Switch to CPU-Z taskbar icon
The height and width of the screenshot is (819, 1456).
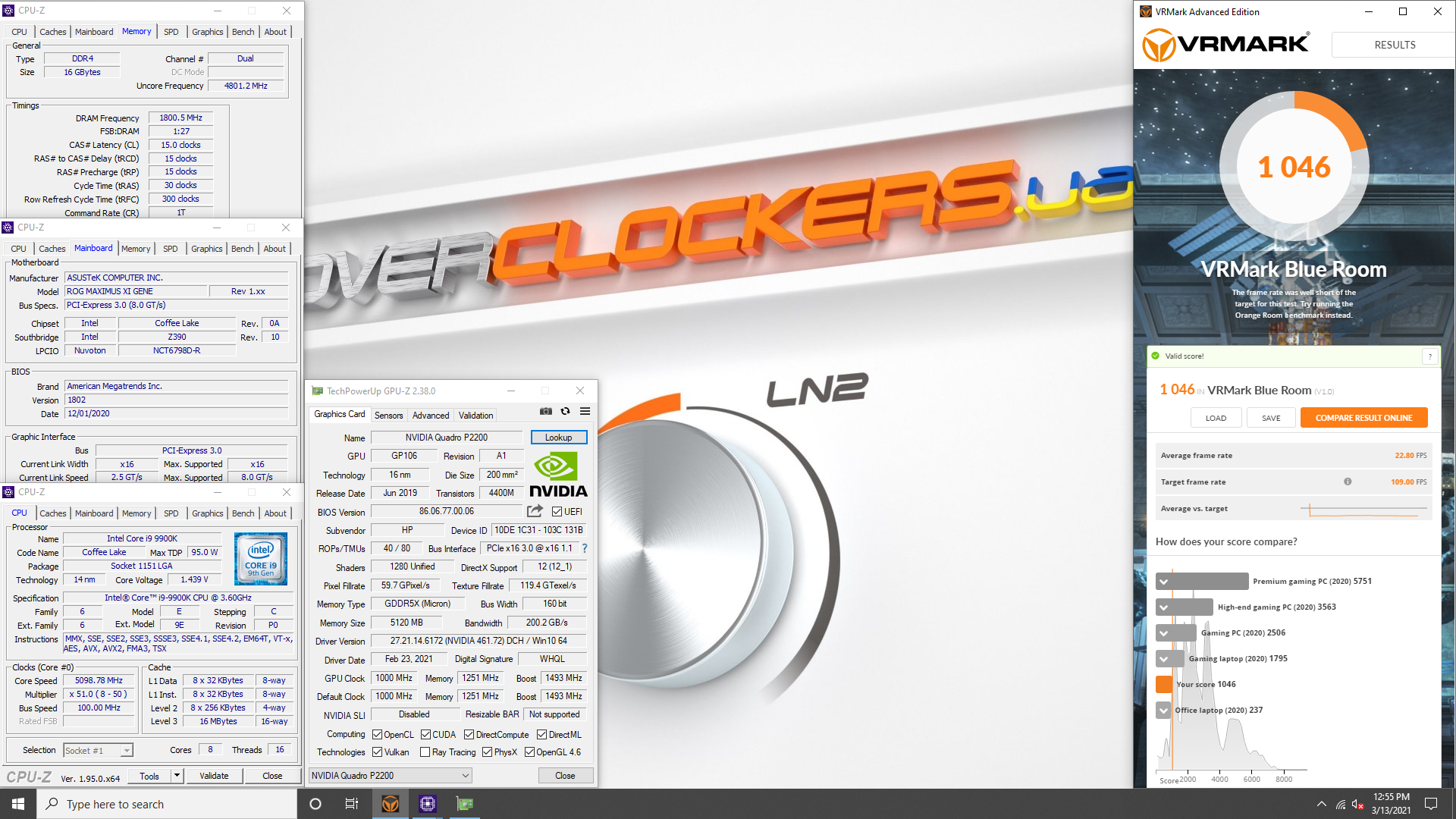428,804
